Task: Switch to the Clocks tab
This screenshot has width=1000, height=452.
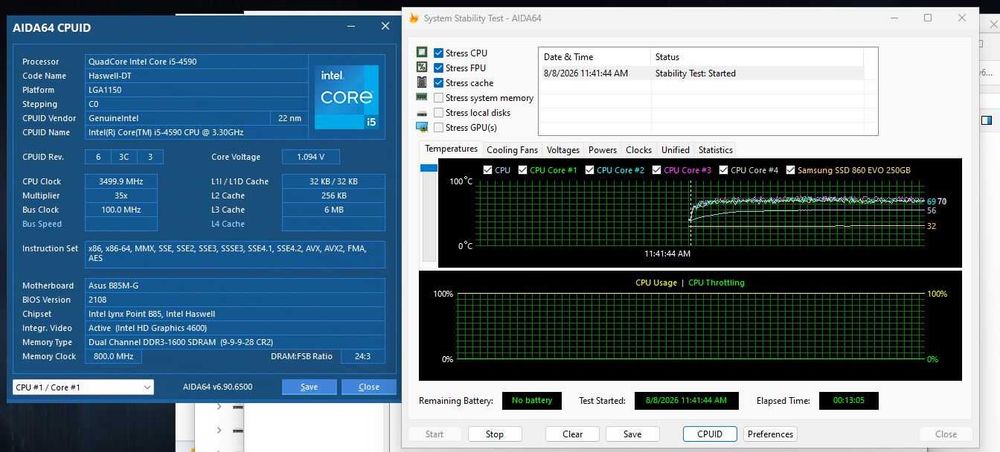Action: (x=638, y=150)
